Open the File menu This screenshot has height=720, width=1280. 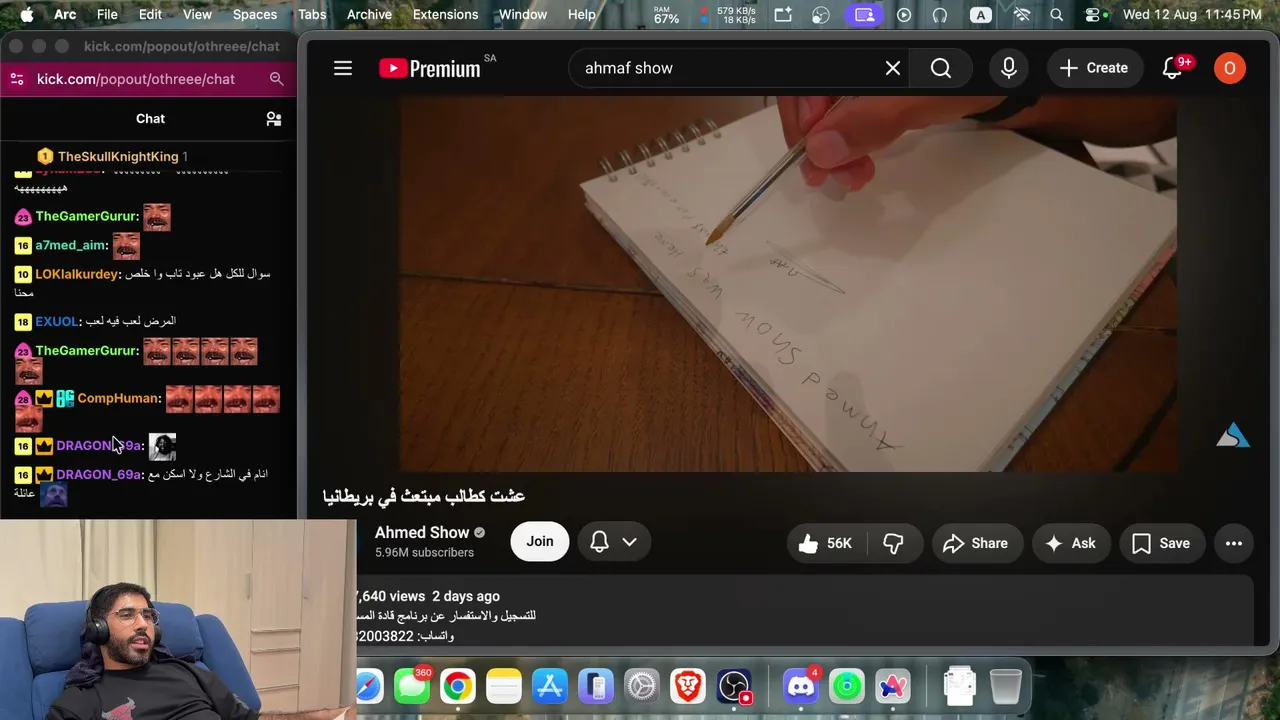pyautogui.click(x=107, y=14)
